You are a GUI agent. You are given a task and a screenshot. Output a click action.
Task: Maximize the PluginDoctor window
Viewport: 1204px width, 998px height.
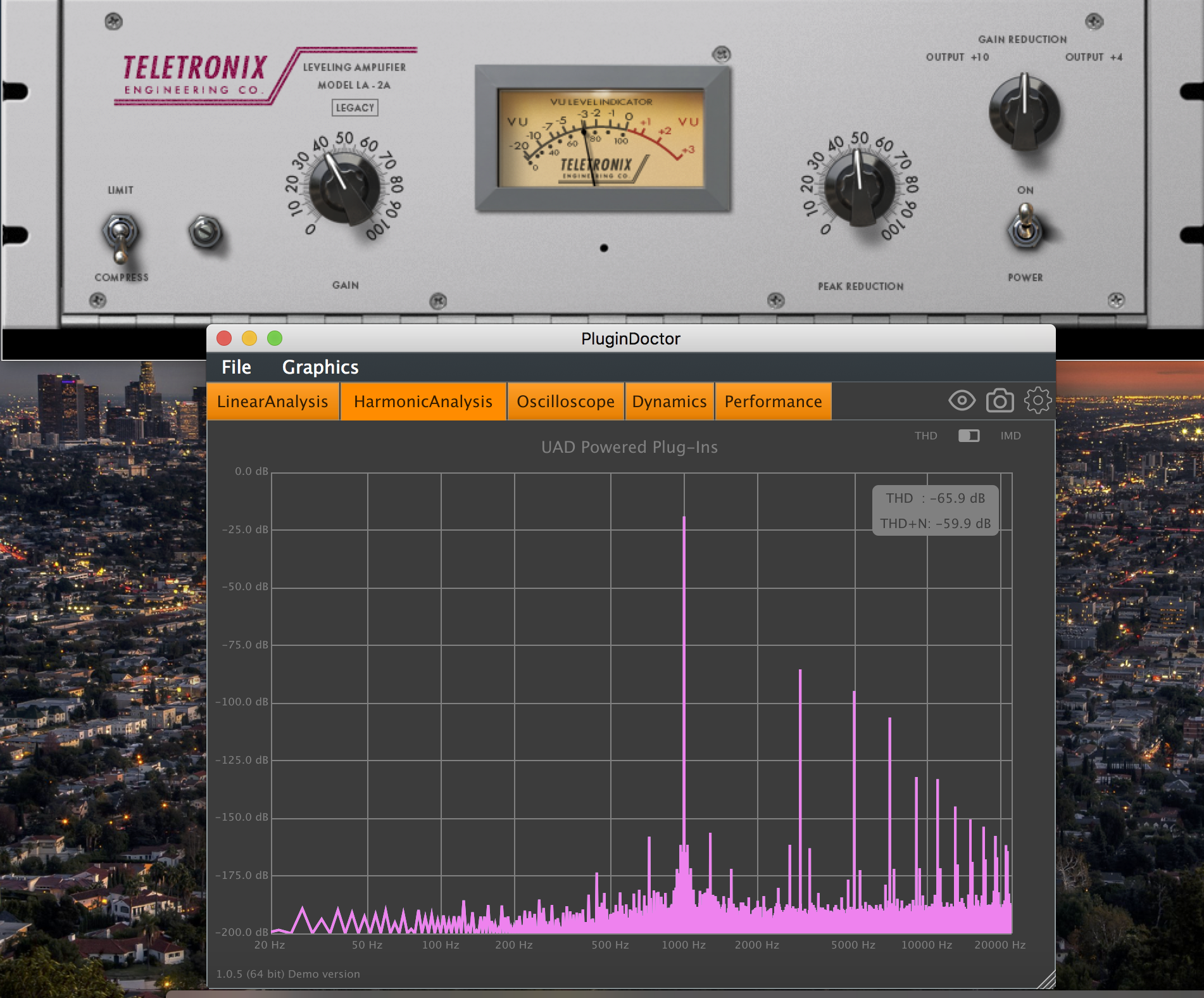275,338
